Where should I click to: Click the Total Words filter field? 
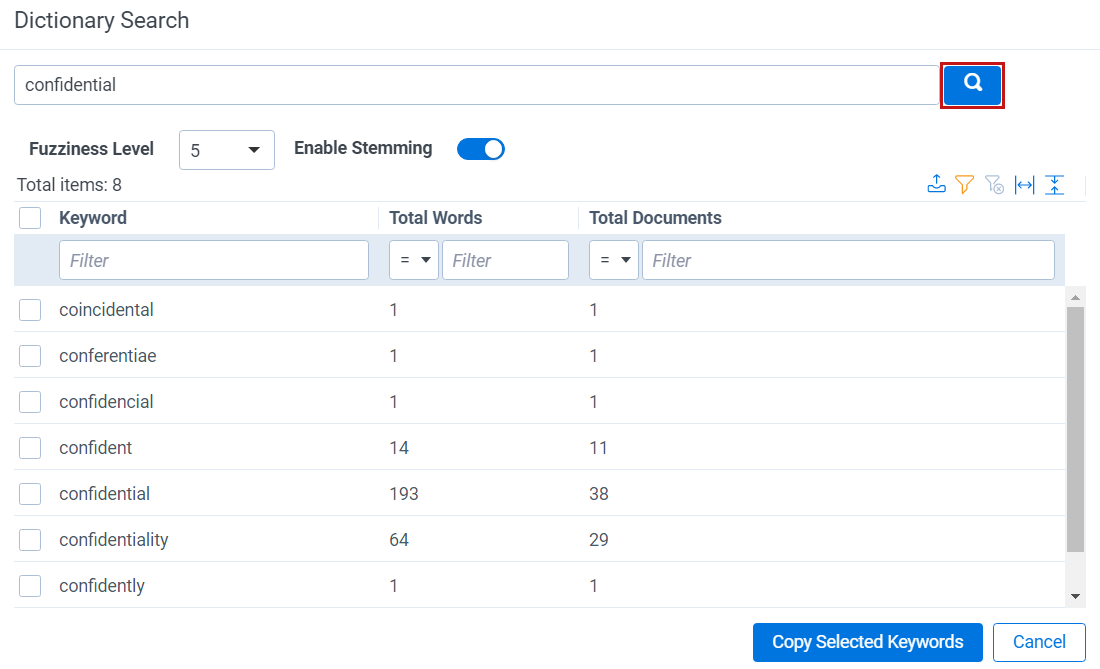pyautogui.click(x=505, y=260)
